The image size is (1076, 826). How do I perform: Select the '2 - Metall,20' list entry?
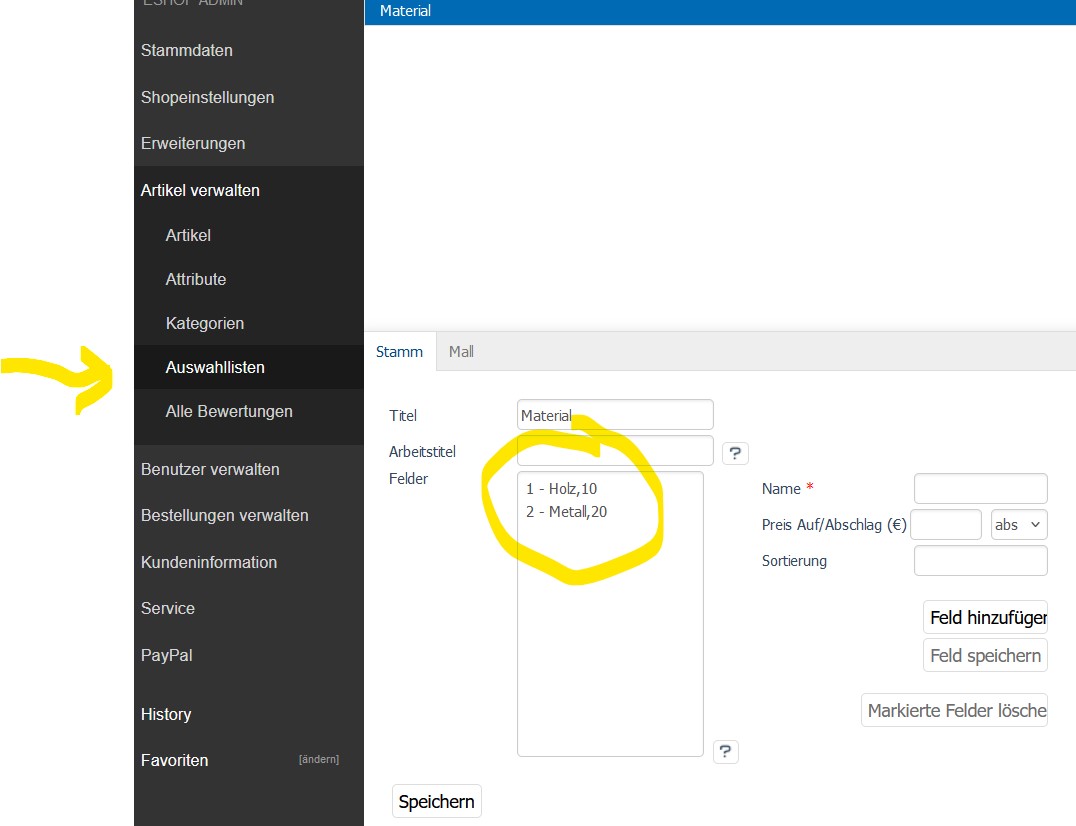coord(566,512)
